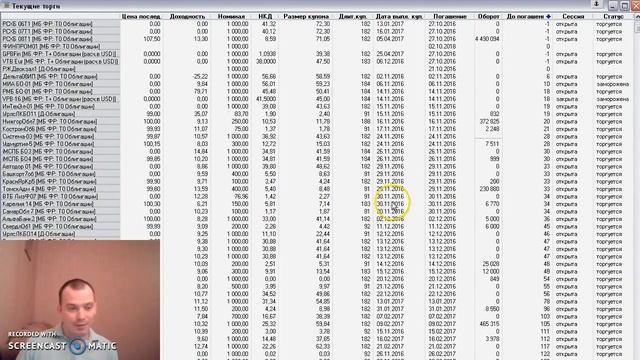Select the ТомскАдм 4 bond row

[60, 189]
